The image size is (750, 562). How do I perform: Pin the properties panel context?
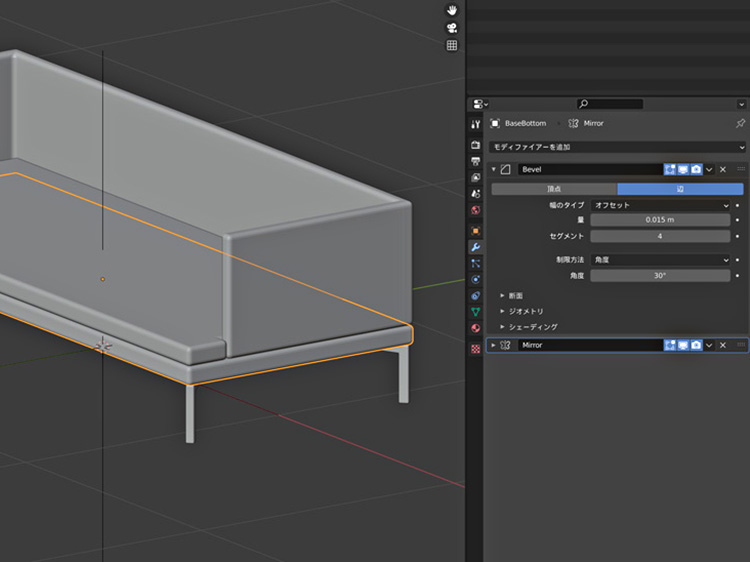(740, 123)
